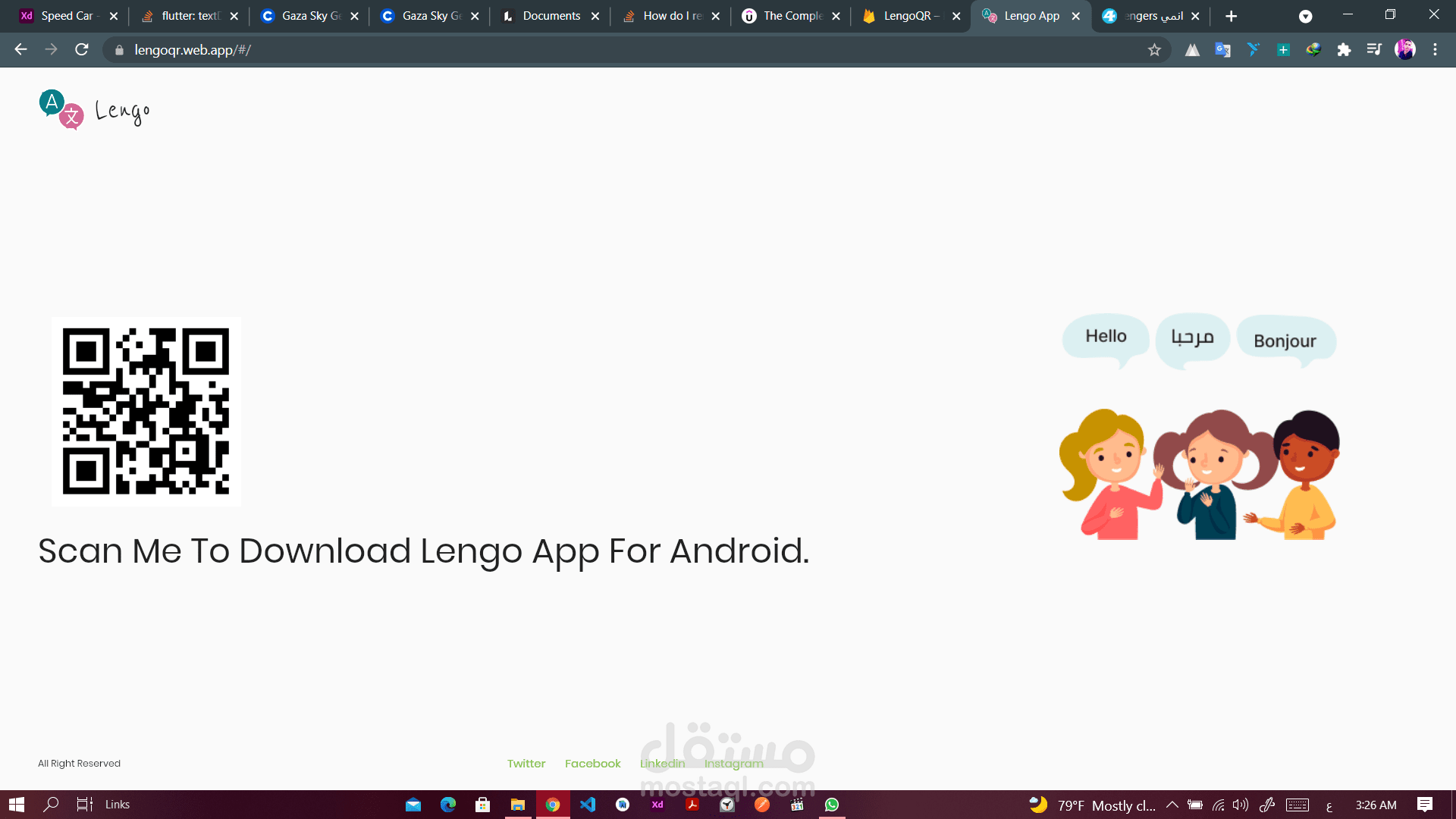Open the Chrome three-dot menu
The image size is (1456, 819).
coord(1435,50)
